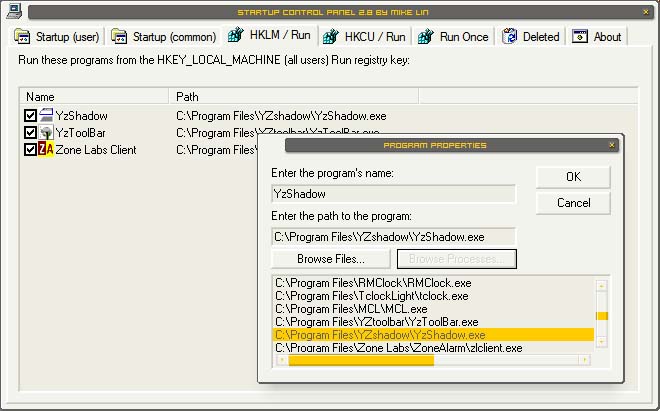Uncheck the YzToolBar startup entry
This screenshot has width=660, height=411.
click(x=30, y=133)
